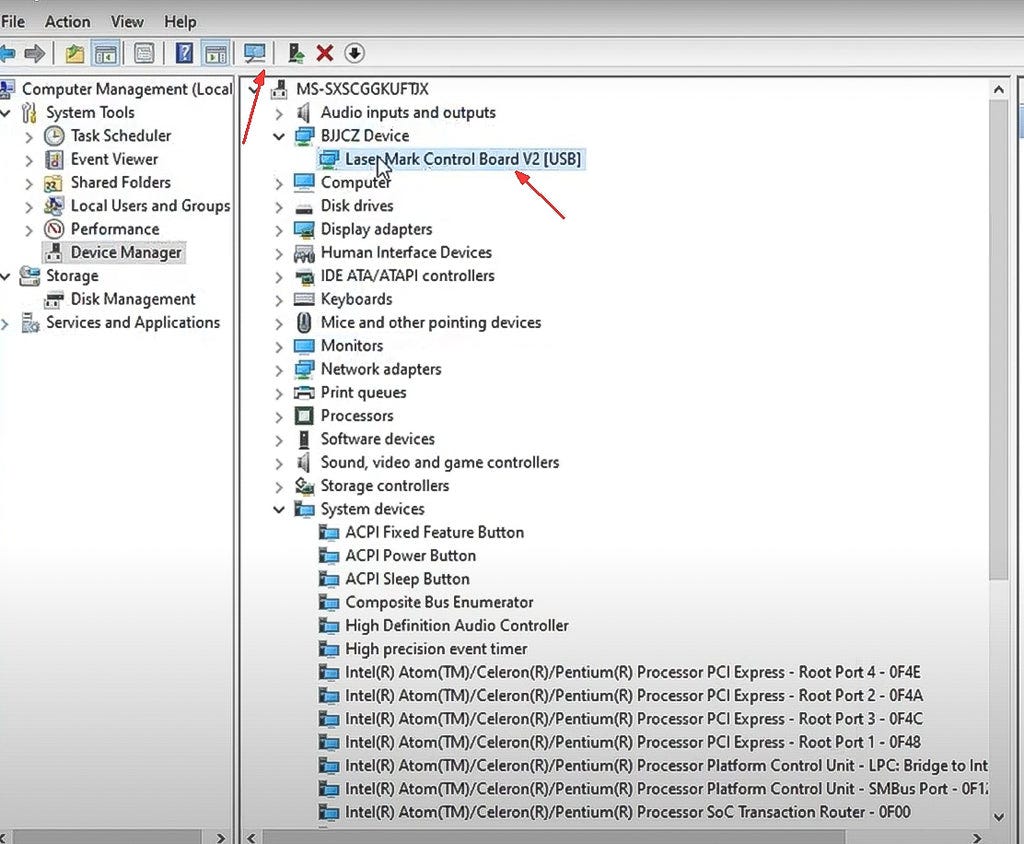Select Computer Management (Local) root

127,89
